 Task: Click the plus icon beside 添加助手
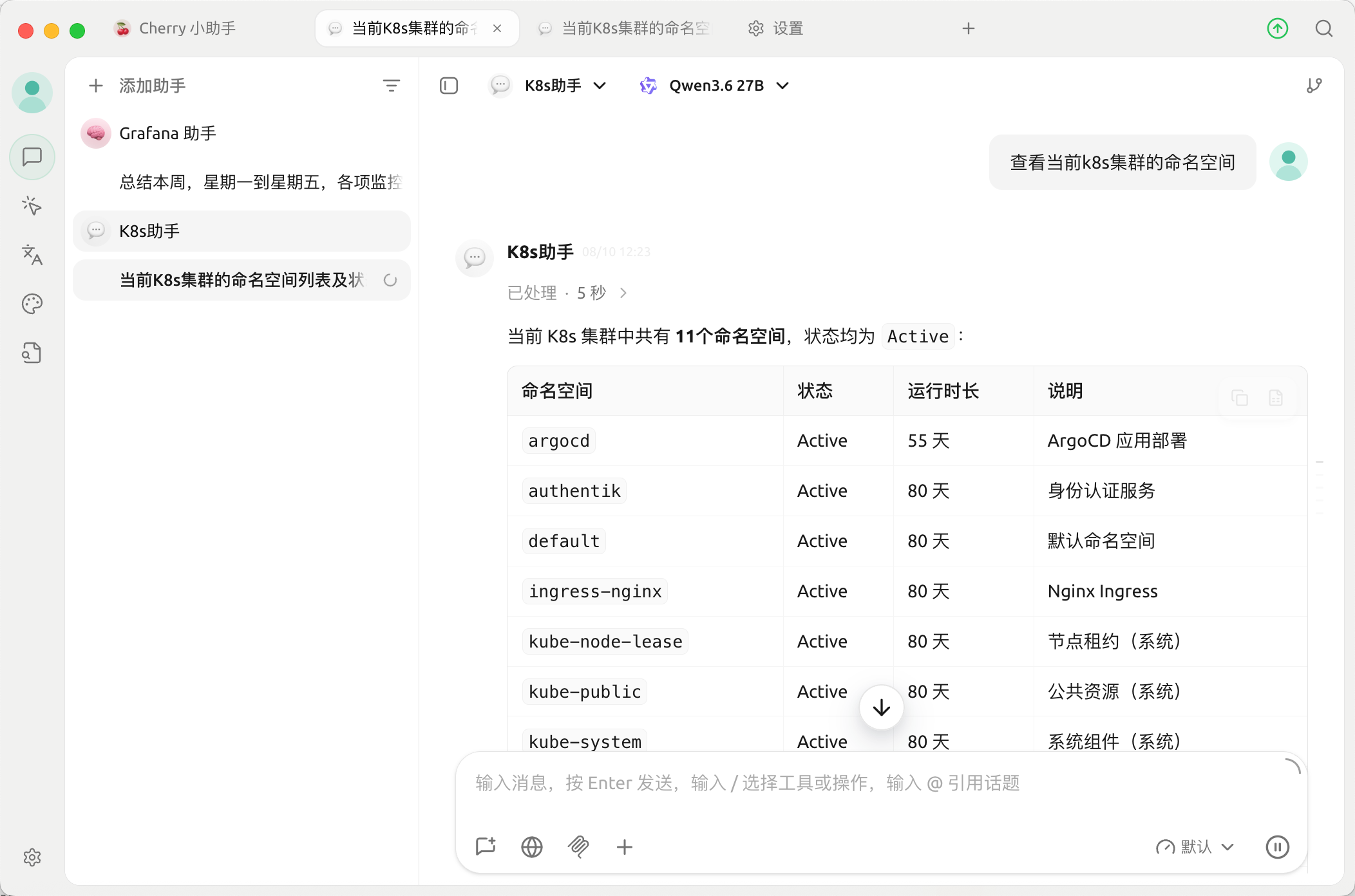coord(96,86)
